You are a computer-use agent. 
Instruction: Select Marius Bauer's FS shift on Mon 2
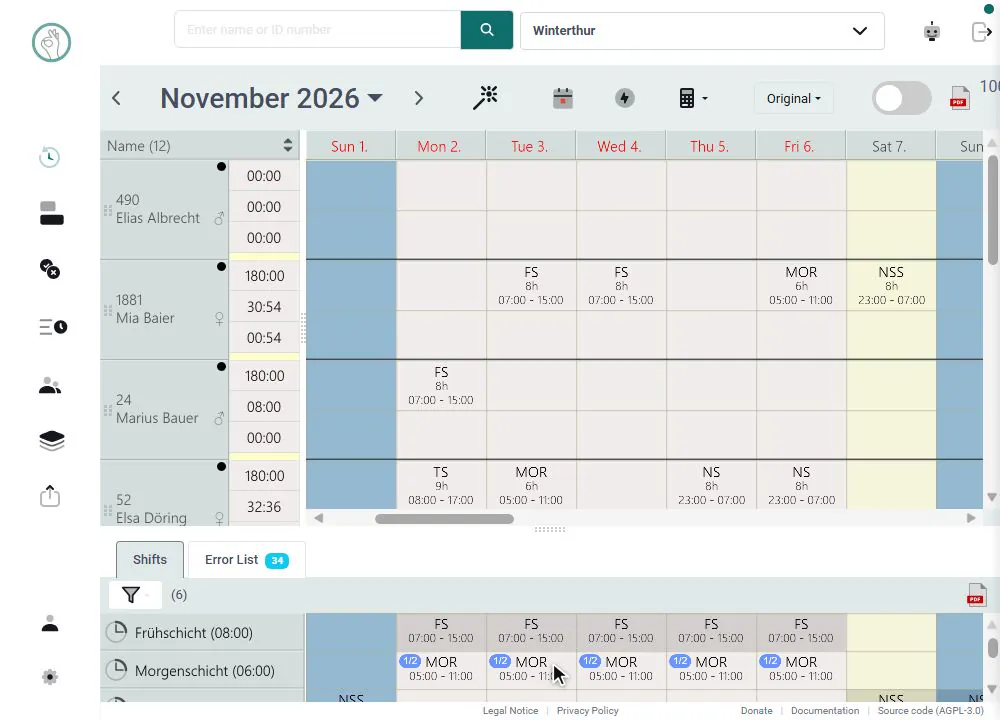pos(441,386)
